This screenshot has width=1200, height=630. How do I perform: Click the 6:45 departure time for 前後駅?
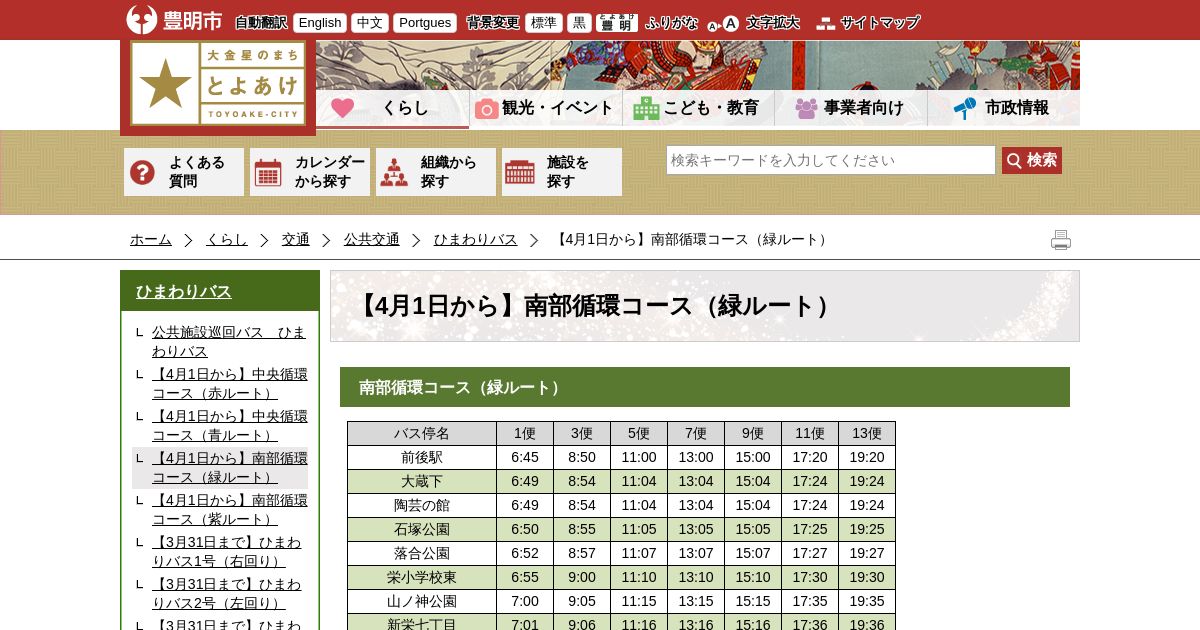pyautogui.click(x=525, y=457)
